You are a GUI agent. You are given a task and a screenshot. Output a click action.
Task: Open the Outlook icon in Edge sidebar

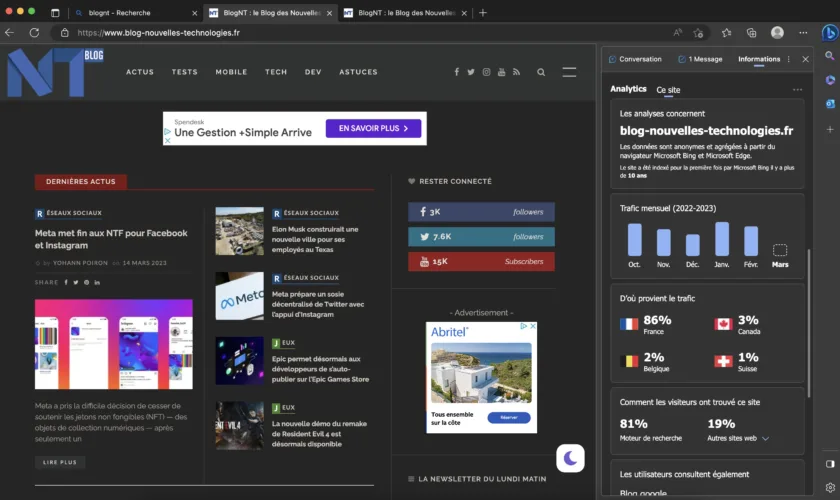829,103
